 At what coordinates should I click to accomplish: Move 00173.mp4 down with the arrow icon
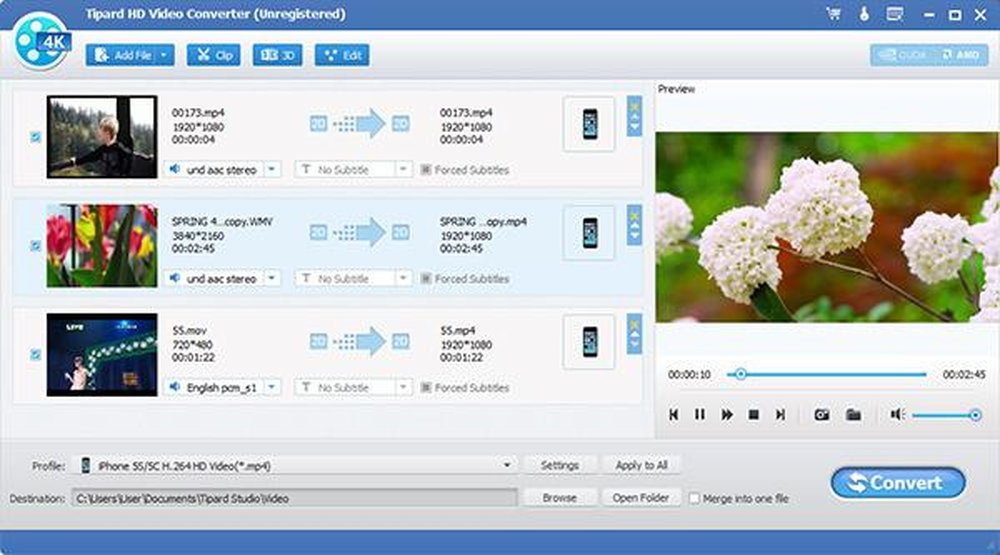click(x=635, y=128)
